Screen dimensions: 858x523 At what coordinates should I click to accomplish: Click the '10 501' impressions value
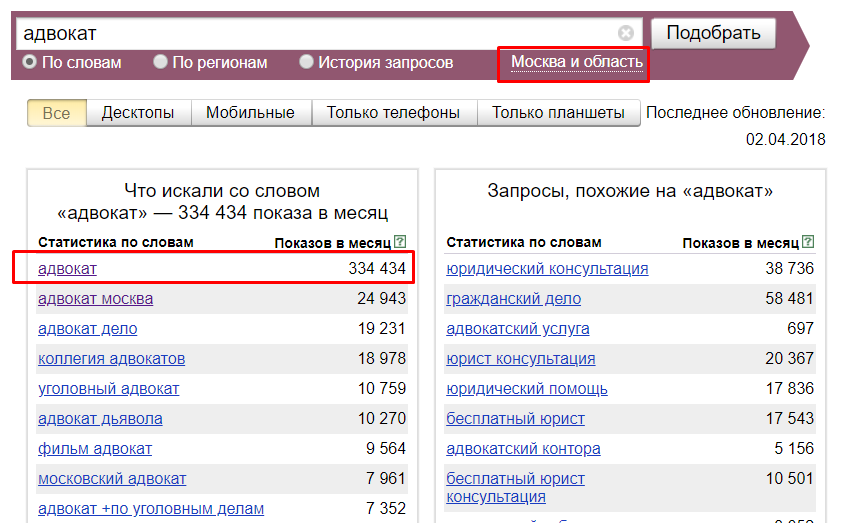coord(790,479)
